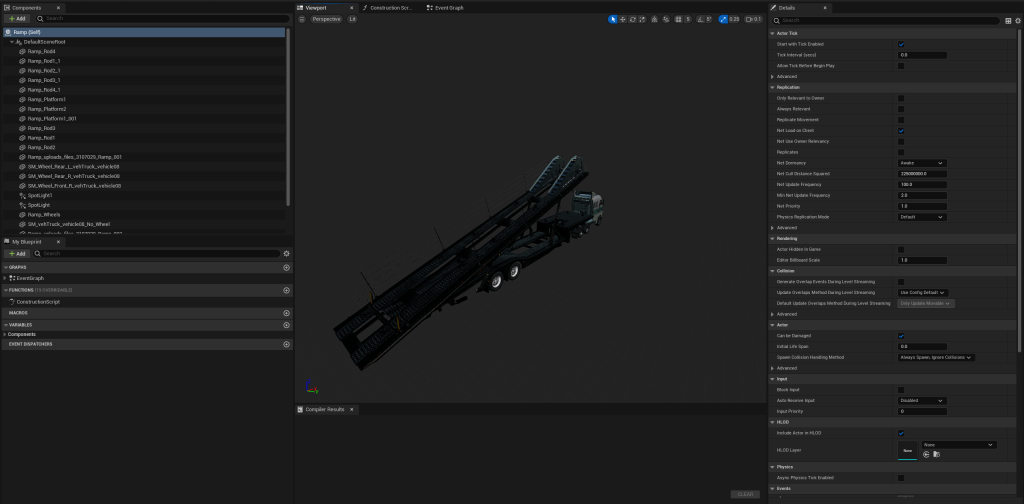Enable the Always Relevant checkbox
The width and height of the screenshot is (1024, 504).
[x=901, y=109]
